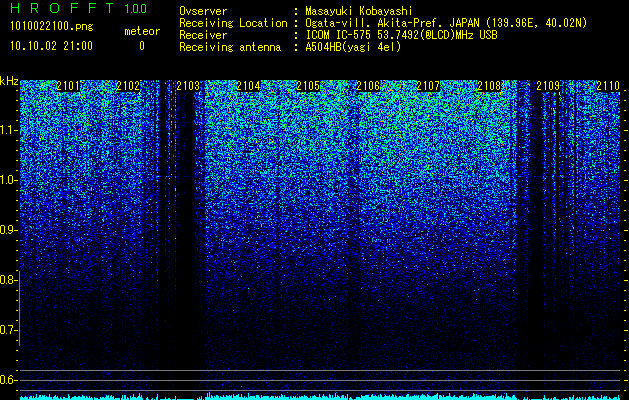Click the kHz axis unit label
Image resolution: width=629 pixels, height=400 pixels.
pyautogui.click(x=9, y=81)
